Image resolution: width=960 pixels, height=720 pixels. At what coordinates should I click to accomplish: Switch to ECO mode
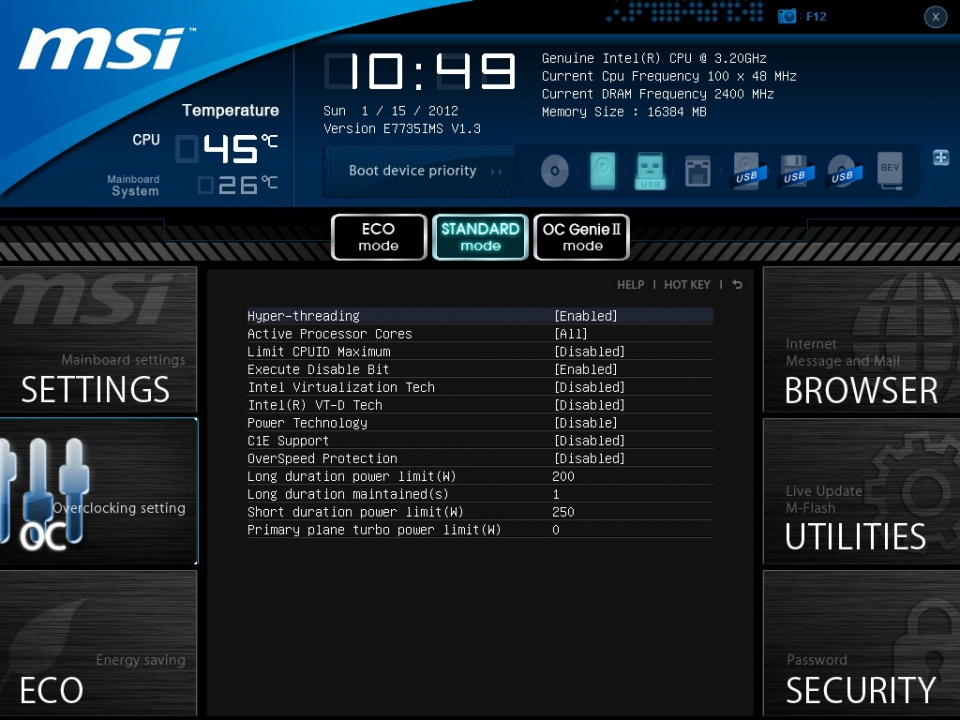379,237
